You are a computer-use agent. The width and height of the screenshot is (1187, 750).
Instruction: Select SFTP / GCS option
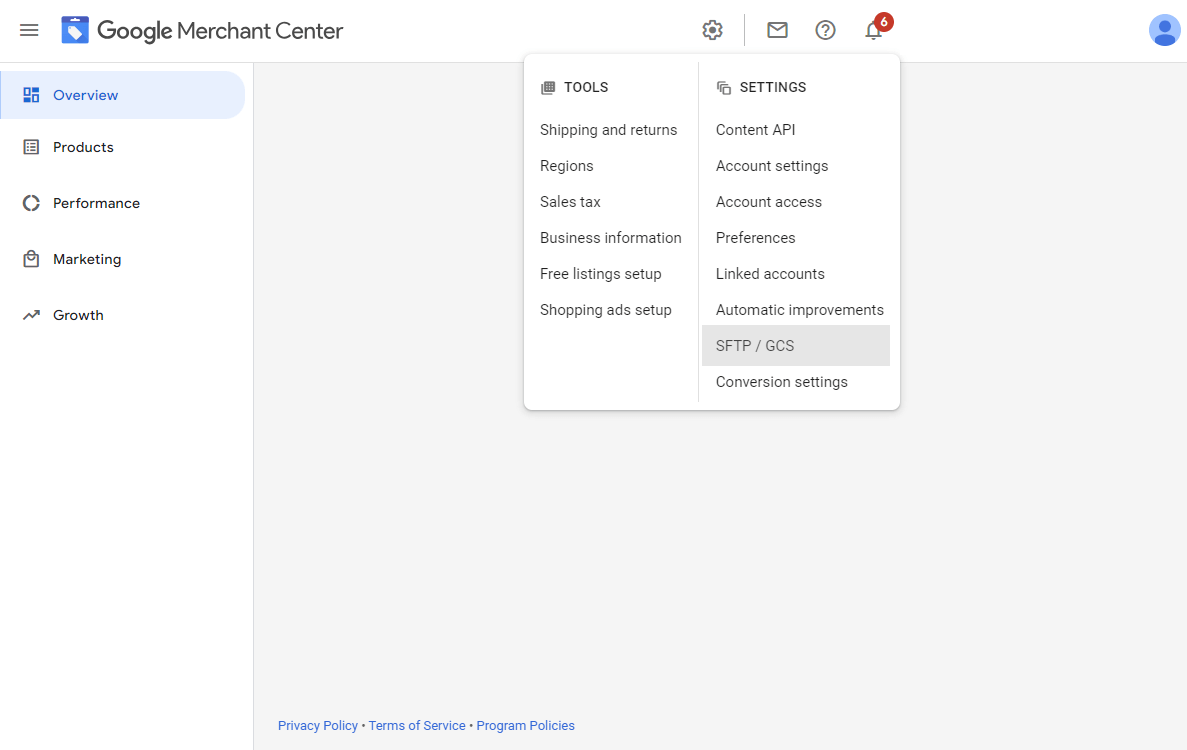[x=796, y=346]
